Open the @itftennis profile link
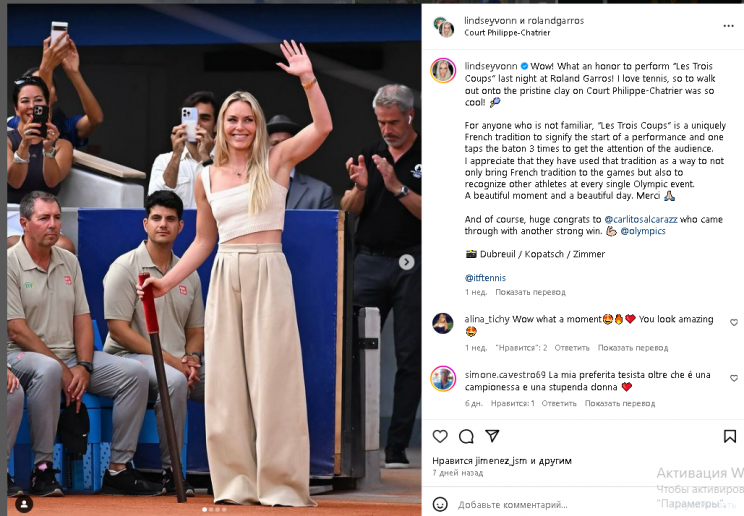Viewport: 744px width, 516px height. [485, 278]
